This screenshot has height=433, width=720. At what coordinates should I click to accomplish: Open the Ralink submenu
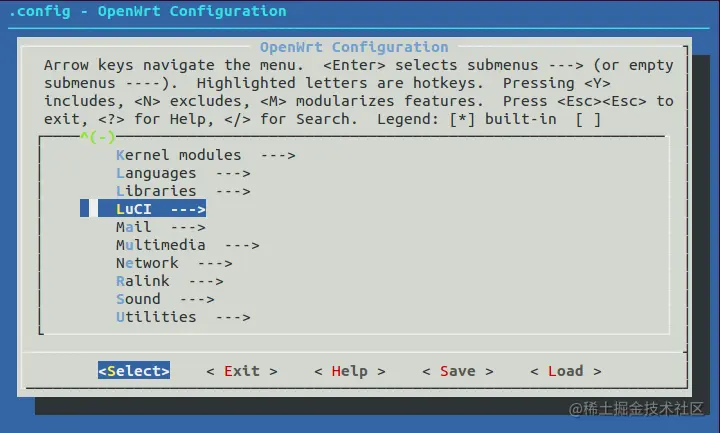(x=170, y=281)
